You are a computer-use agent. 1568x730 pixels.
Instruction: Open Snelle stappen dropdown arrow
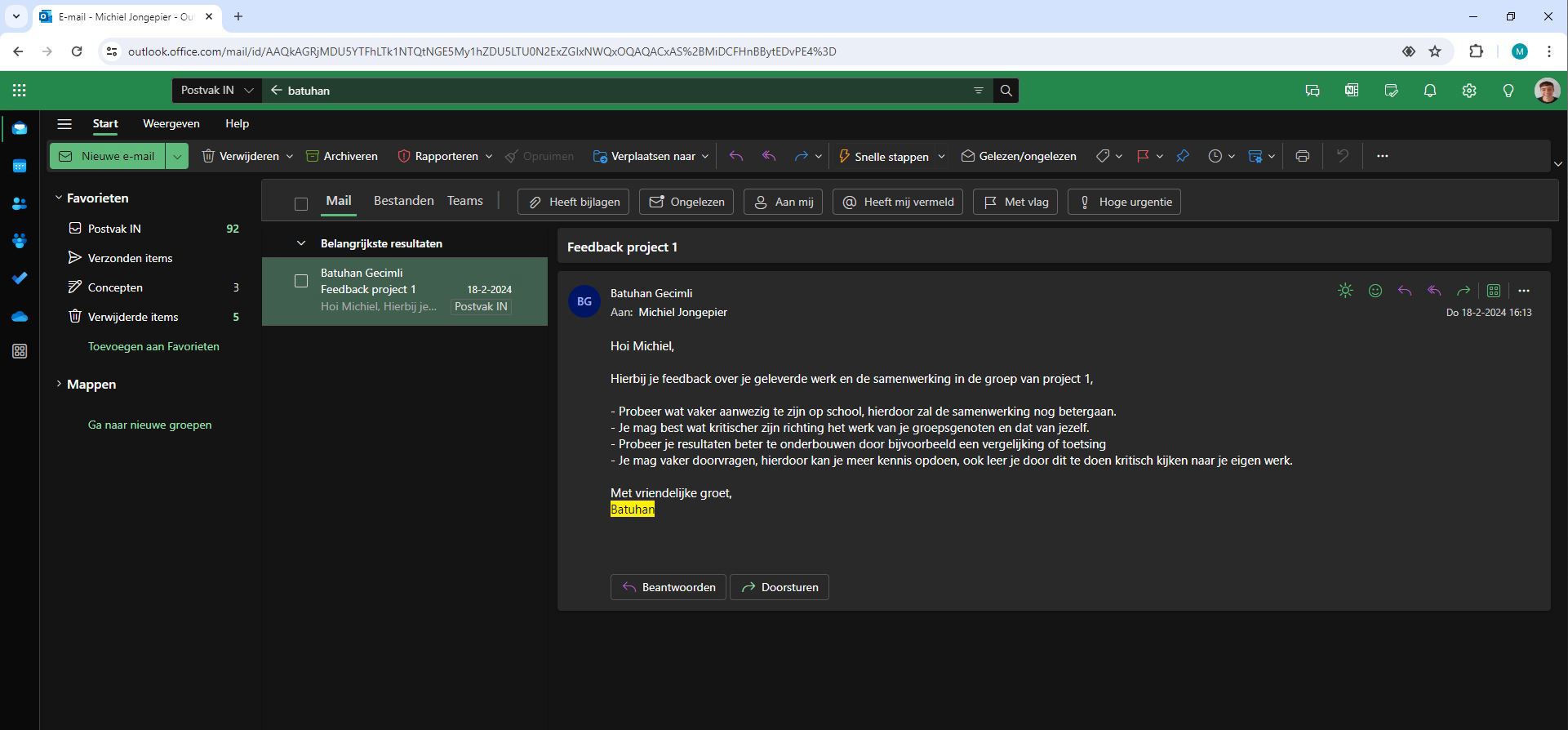click(x=941, y=156)
